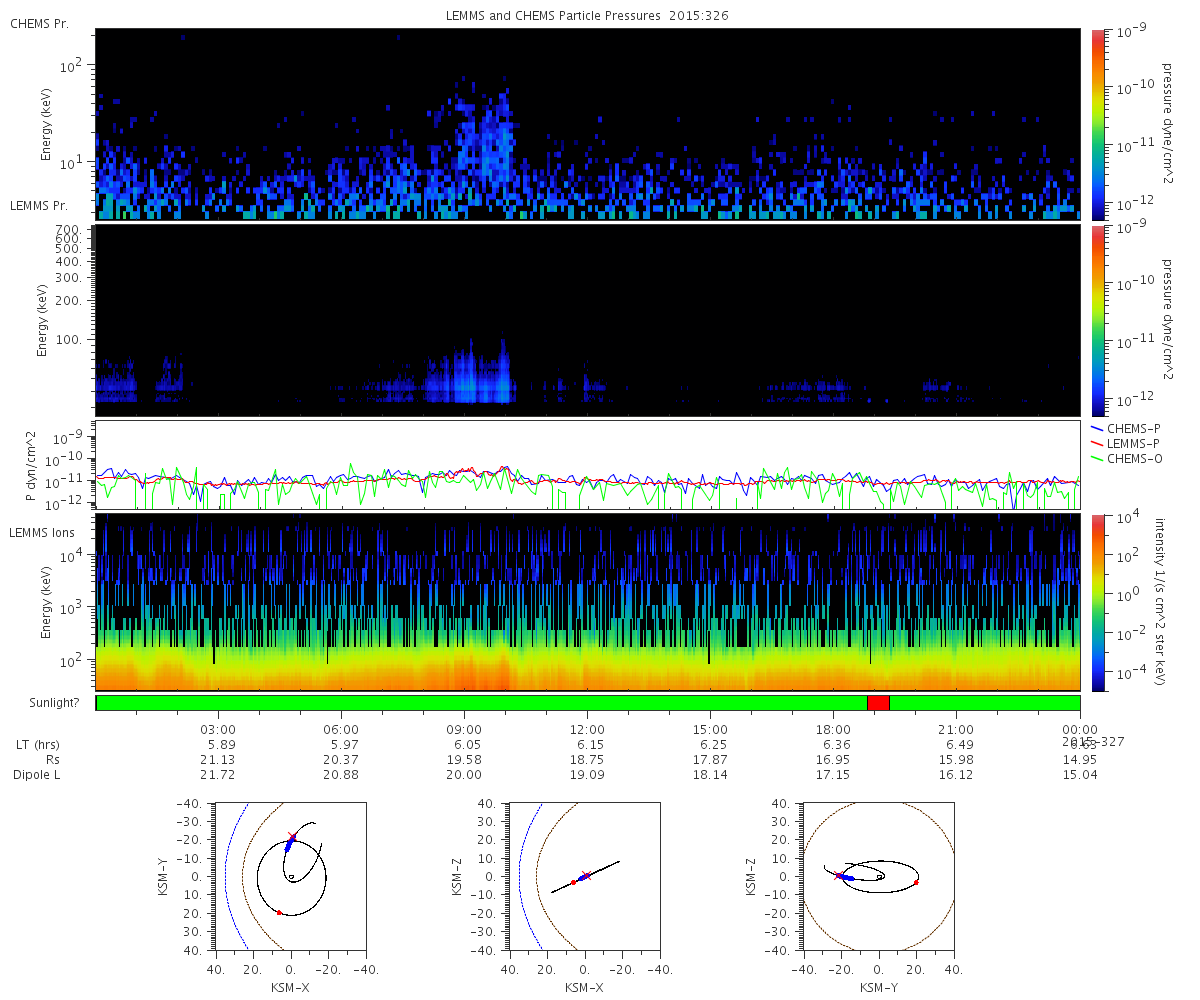Click the CHEMS pressure colorbar at top right

click(1097, 123)
